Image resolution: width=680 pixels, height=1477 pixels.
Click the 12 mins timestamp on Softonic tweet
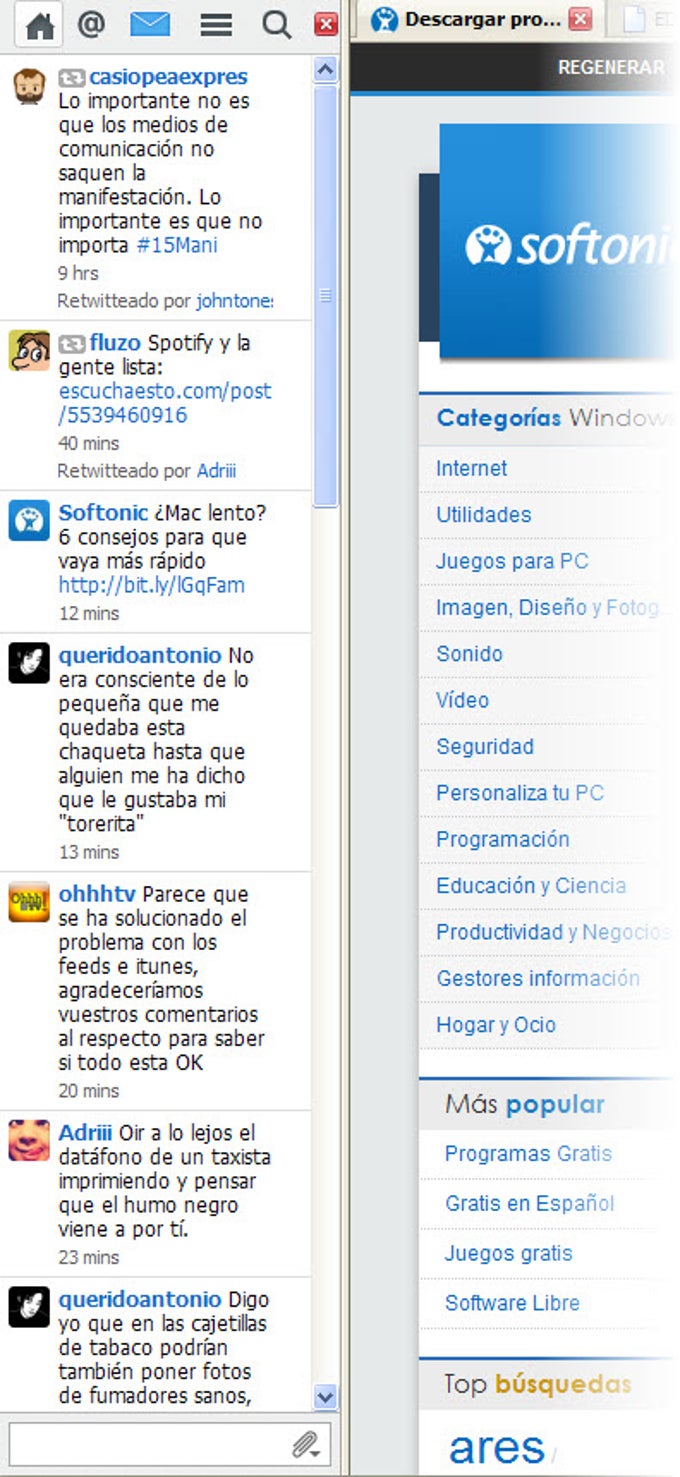[88, 613]
